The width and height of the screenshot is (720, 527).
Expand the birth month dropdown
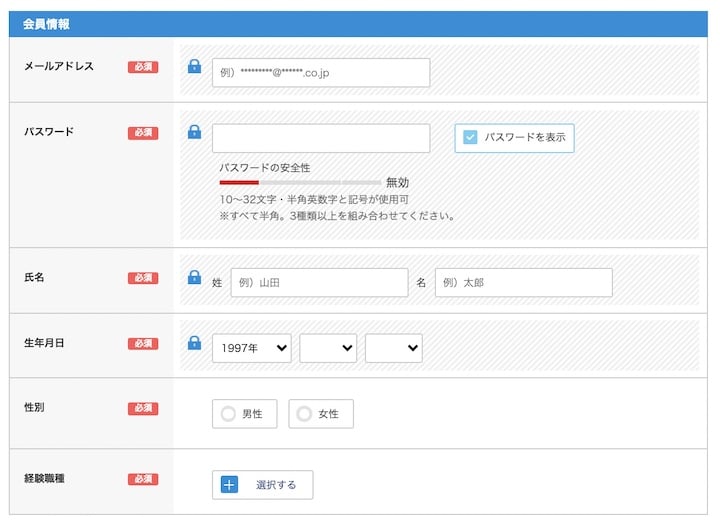[x=328, y=348]
